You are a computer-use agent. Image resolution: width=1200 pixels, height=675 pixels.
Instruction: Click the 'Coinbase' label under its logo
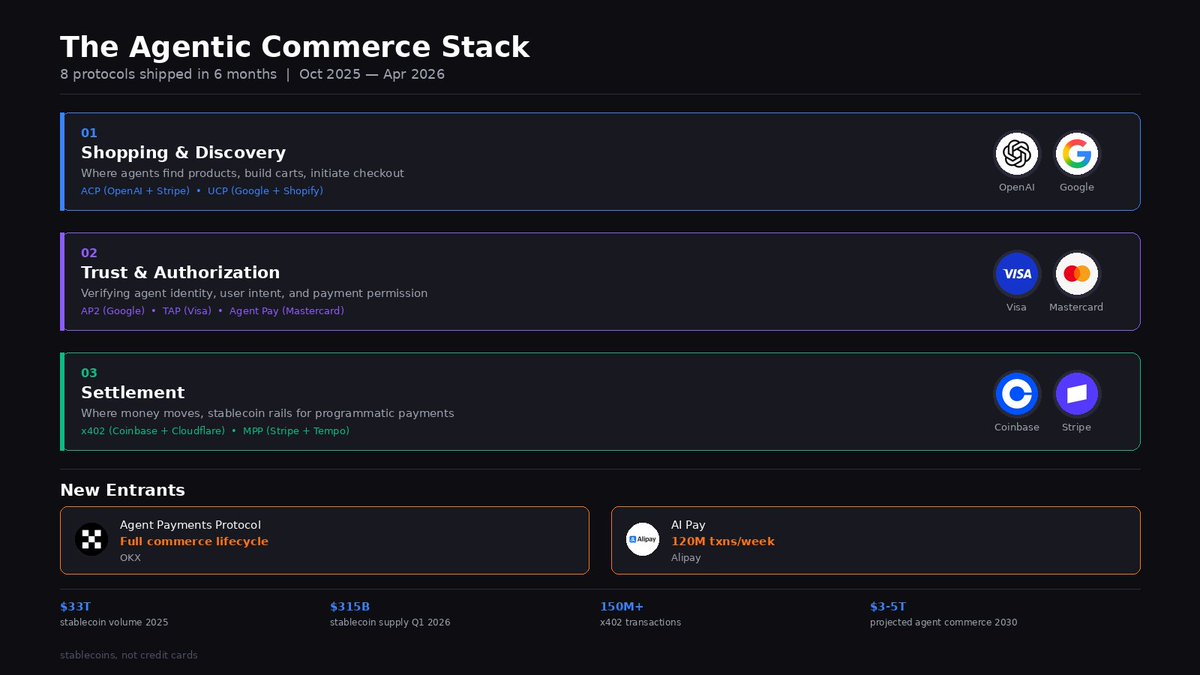tap(1016, 427)
